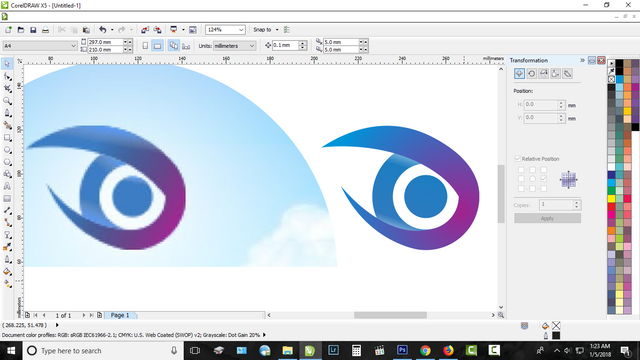Select the Color Eyedropper tool
Screen dimensions: 640x360
coord(7,247)
